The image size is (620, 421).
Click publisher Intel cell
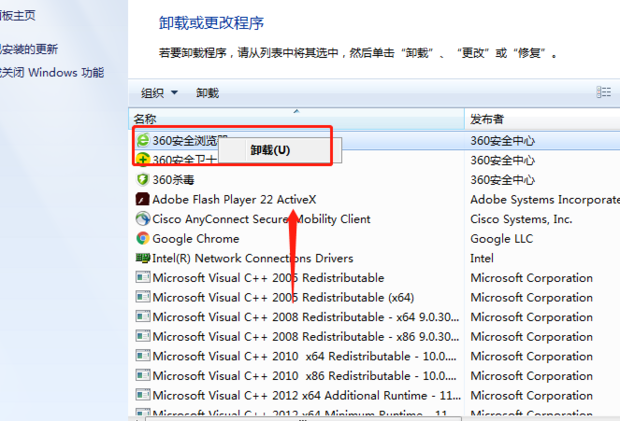tap(482, 258)
